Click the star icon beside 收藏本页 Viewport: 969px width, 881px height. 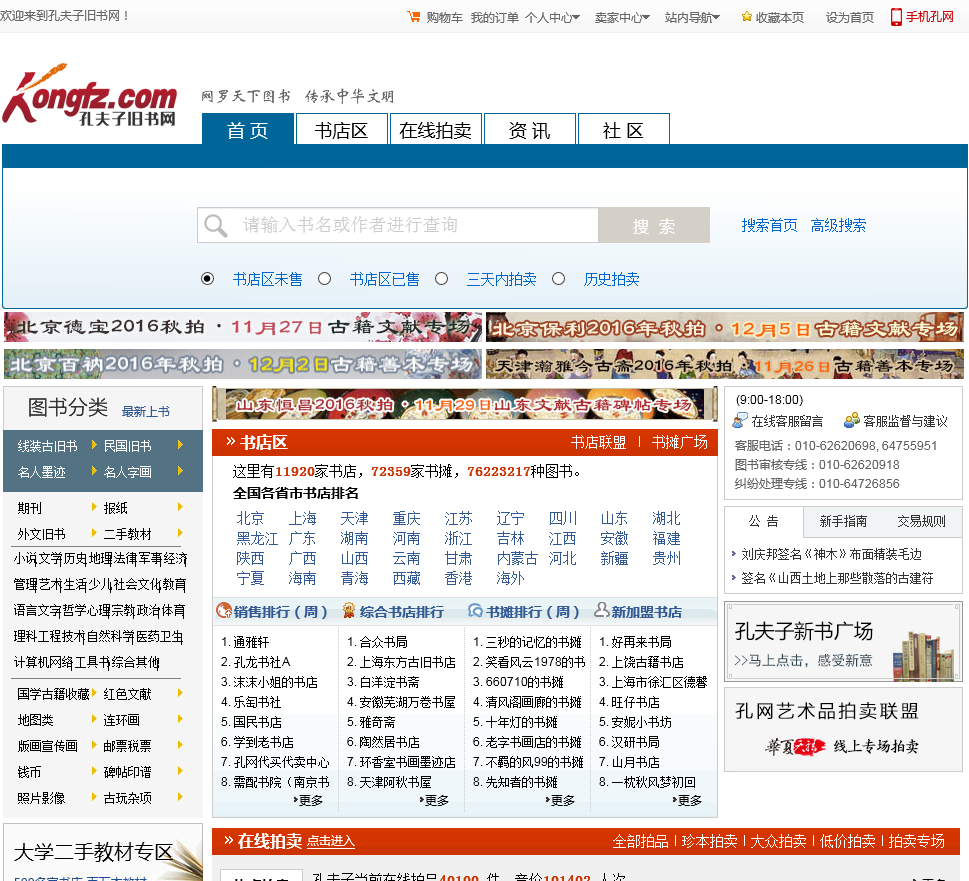point(747,17)
